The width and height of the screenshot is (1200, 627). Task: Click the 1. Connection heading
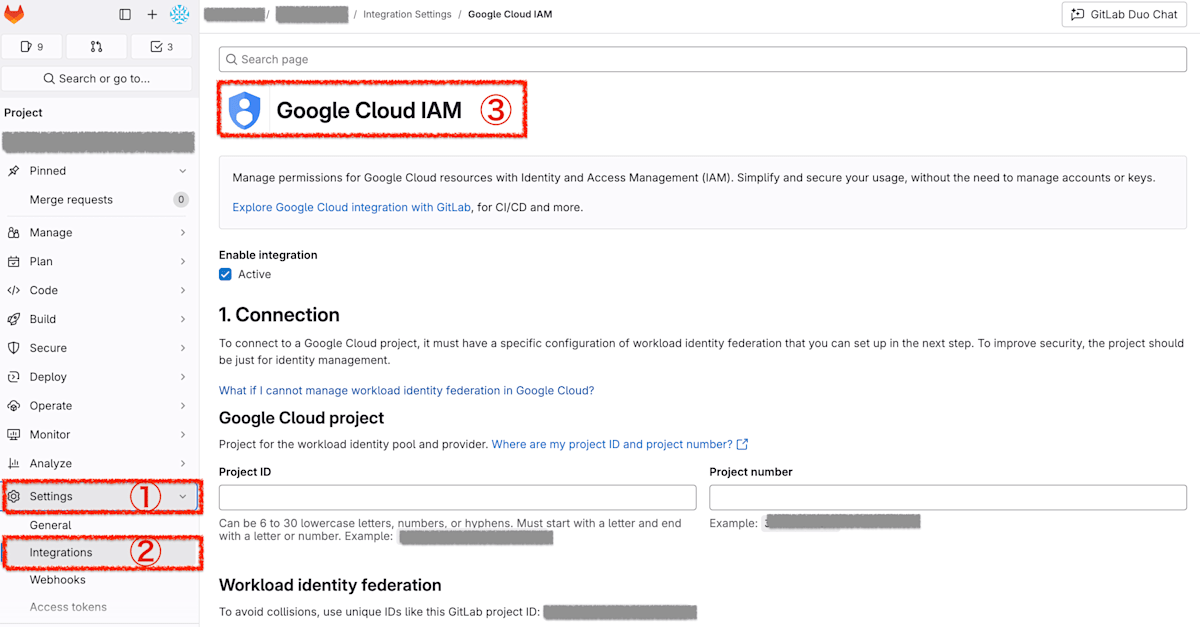(x=279, y=315)
